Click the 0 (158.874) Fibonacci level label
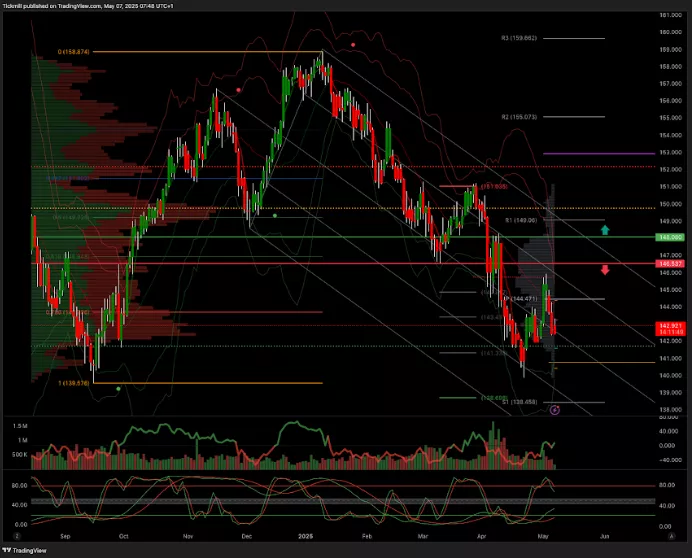Screen dimensions: 692x558 [74, 52]
